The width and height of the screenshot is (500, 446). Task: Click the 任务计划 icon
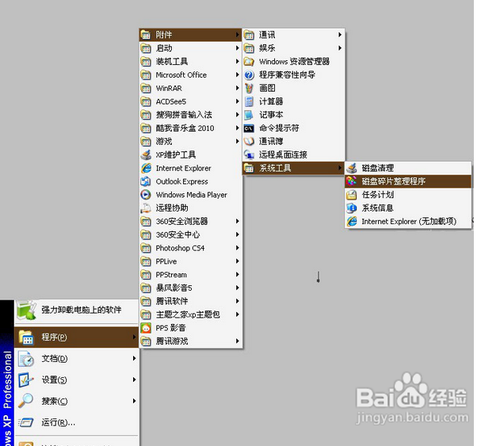coord(352,195)
